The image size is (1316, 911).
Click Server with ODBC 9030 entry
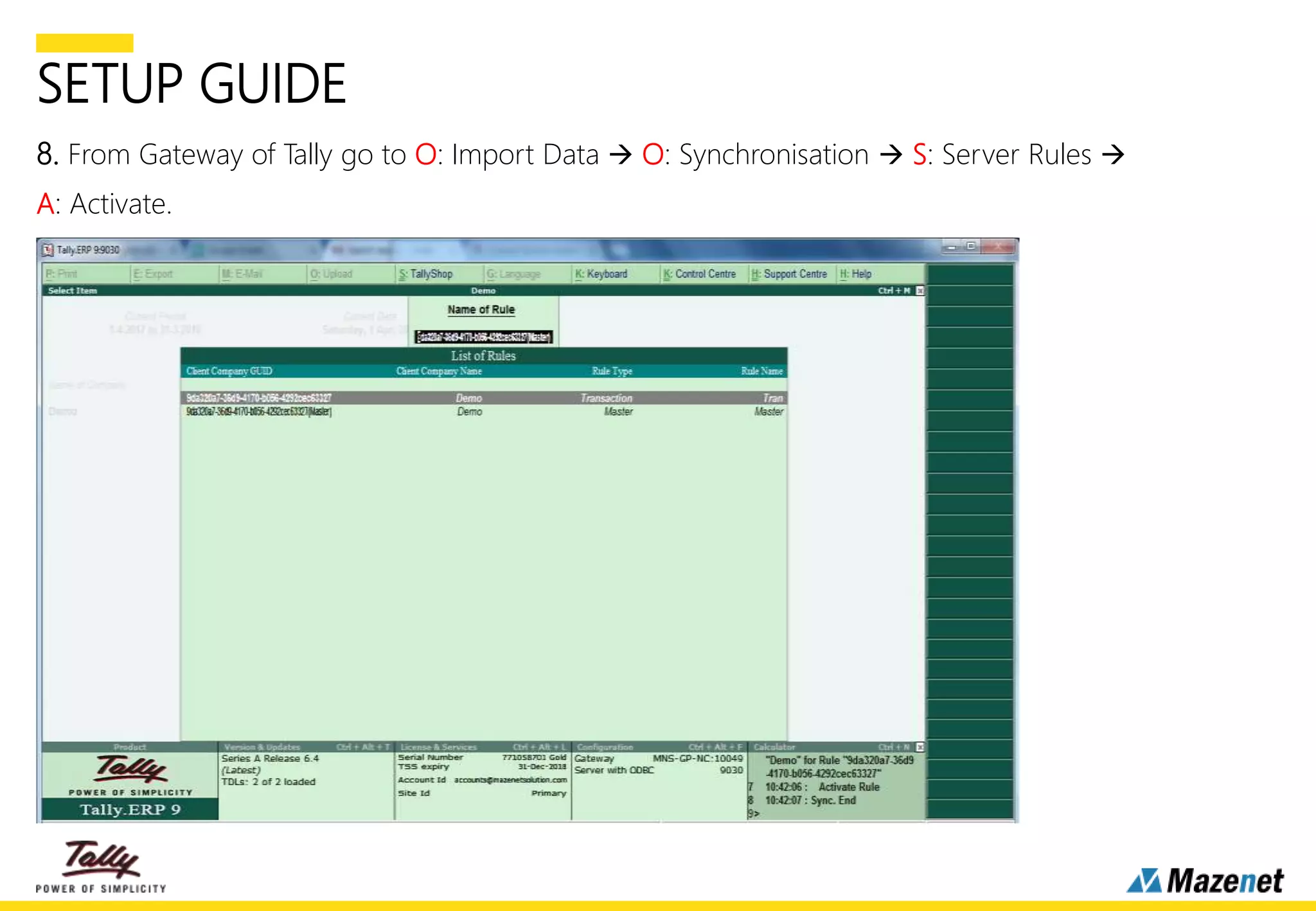tap(659, 770)
